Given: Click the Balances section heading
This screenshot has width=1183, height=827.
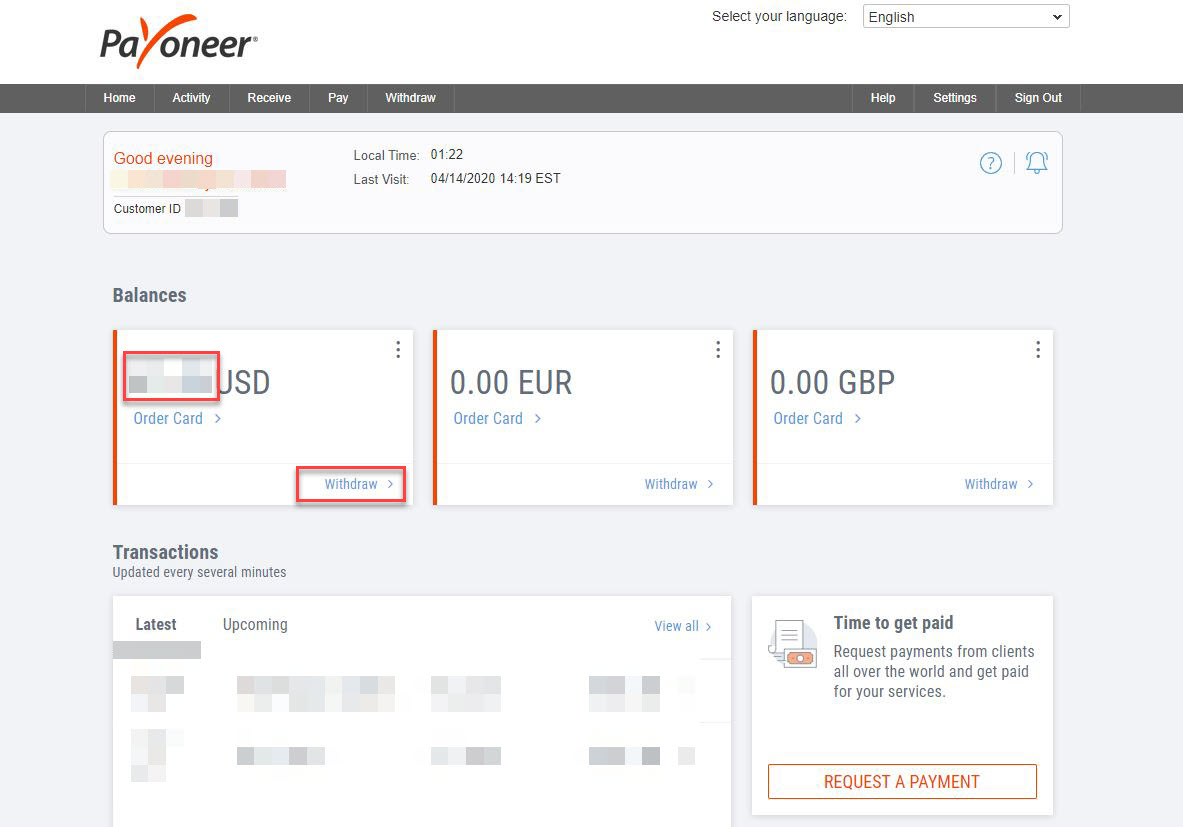Looking at the screenshot, I should tap(149, 295).
